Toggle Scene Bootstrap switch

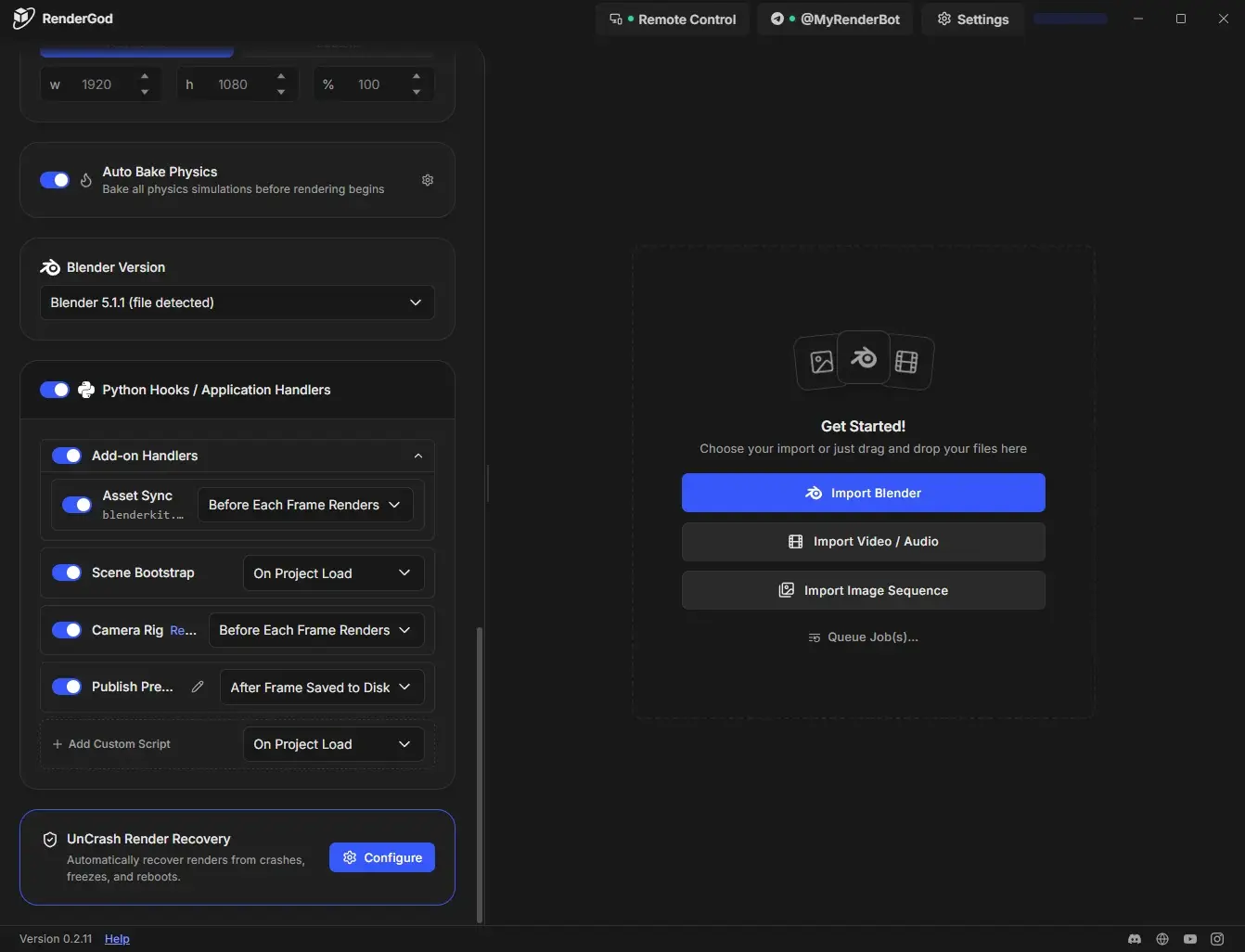point(67,572)
